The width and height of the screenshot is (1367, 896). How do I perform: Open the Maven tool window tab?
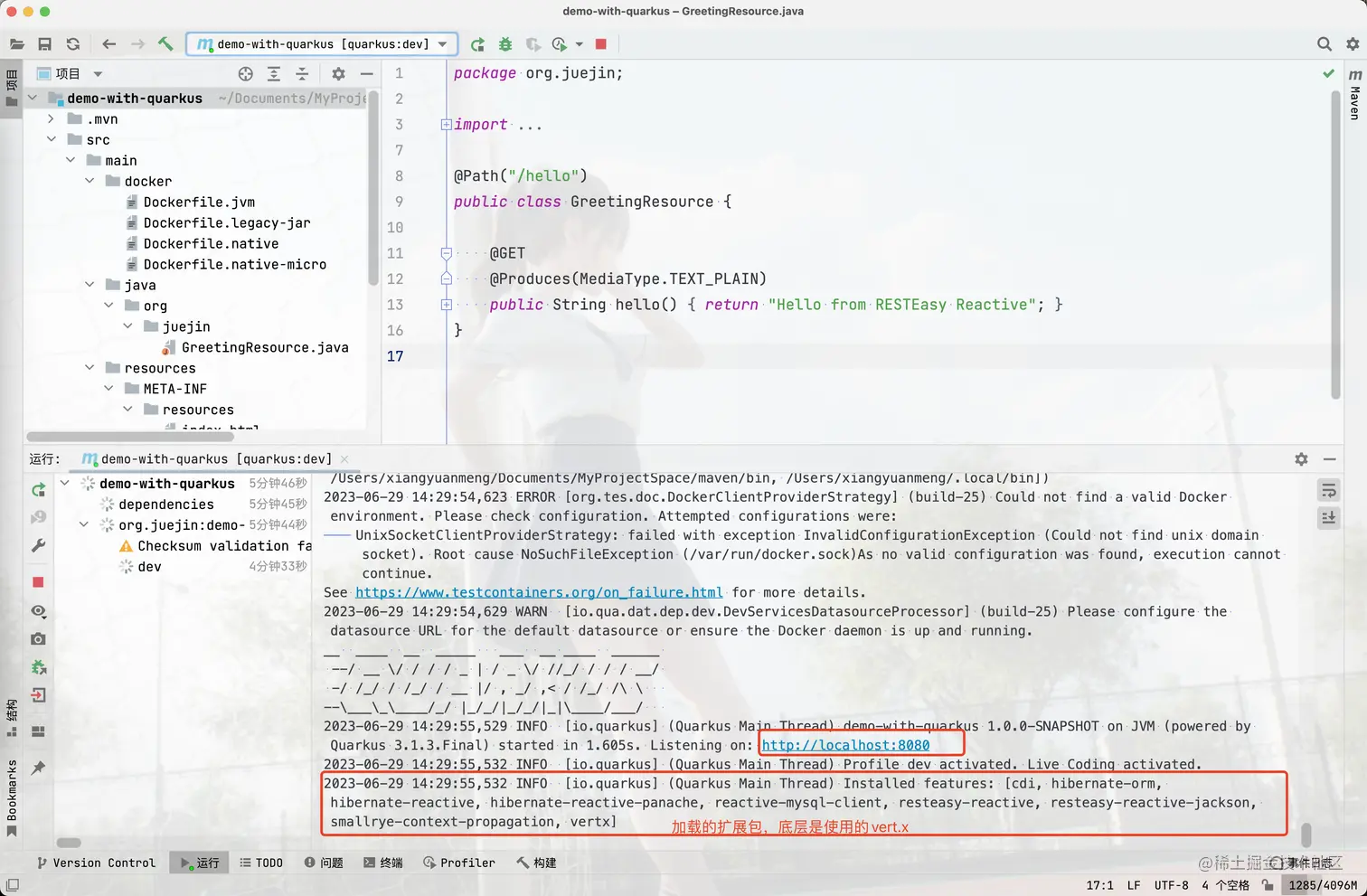(x=1354, y=94)
